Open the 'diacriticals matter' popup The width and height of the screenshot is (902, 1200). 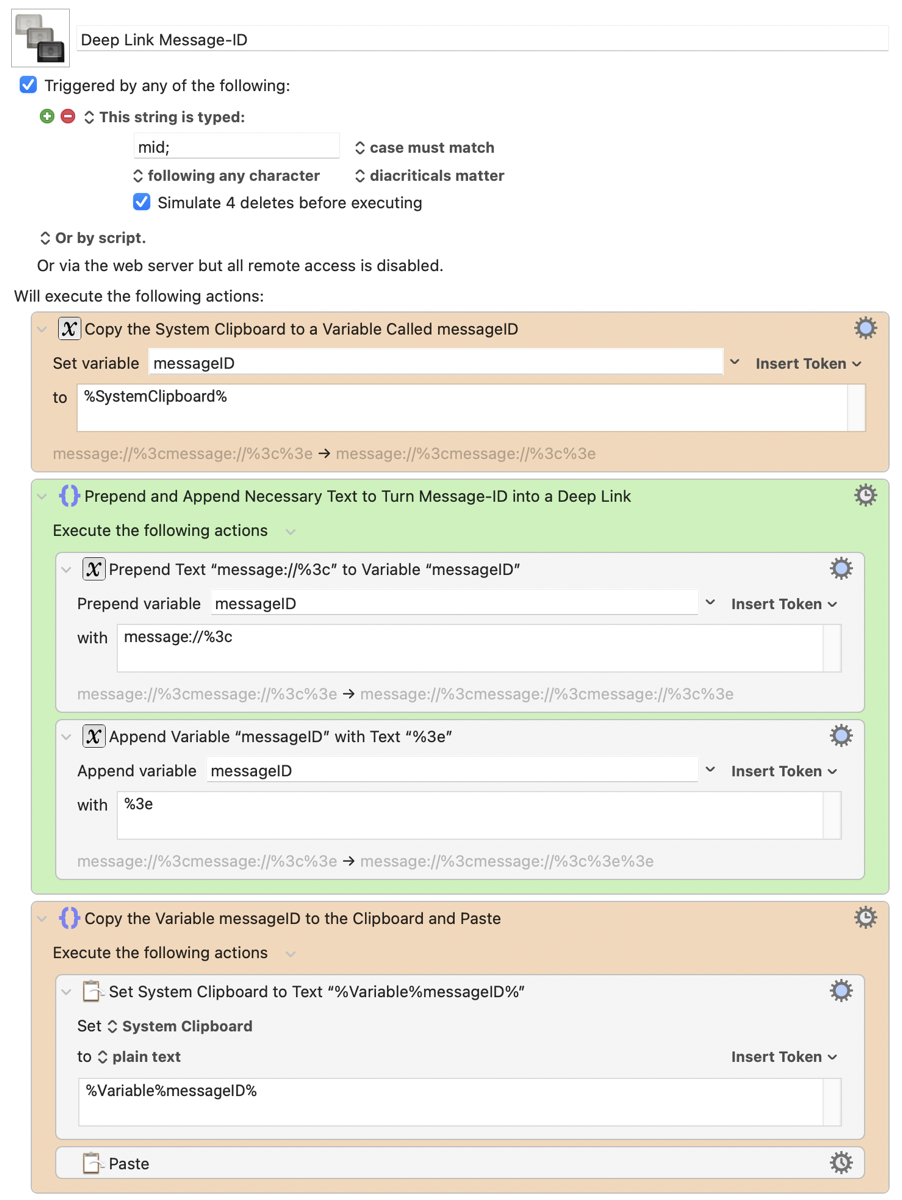click(429, 175)
